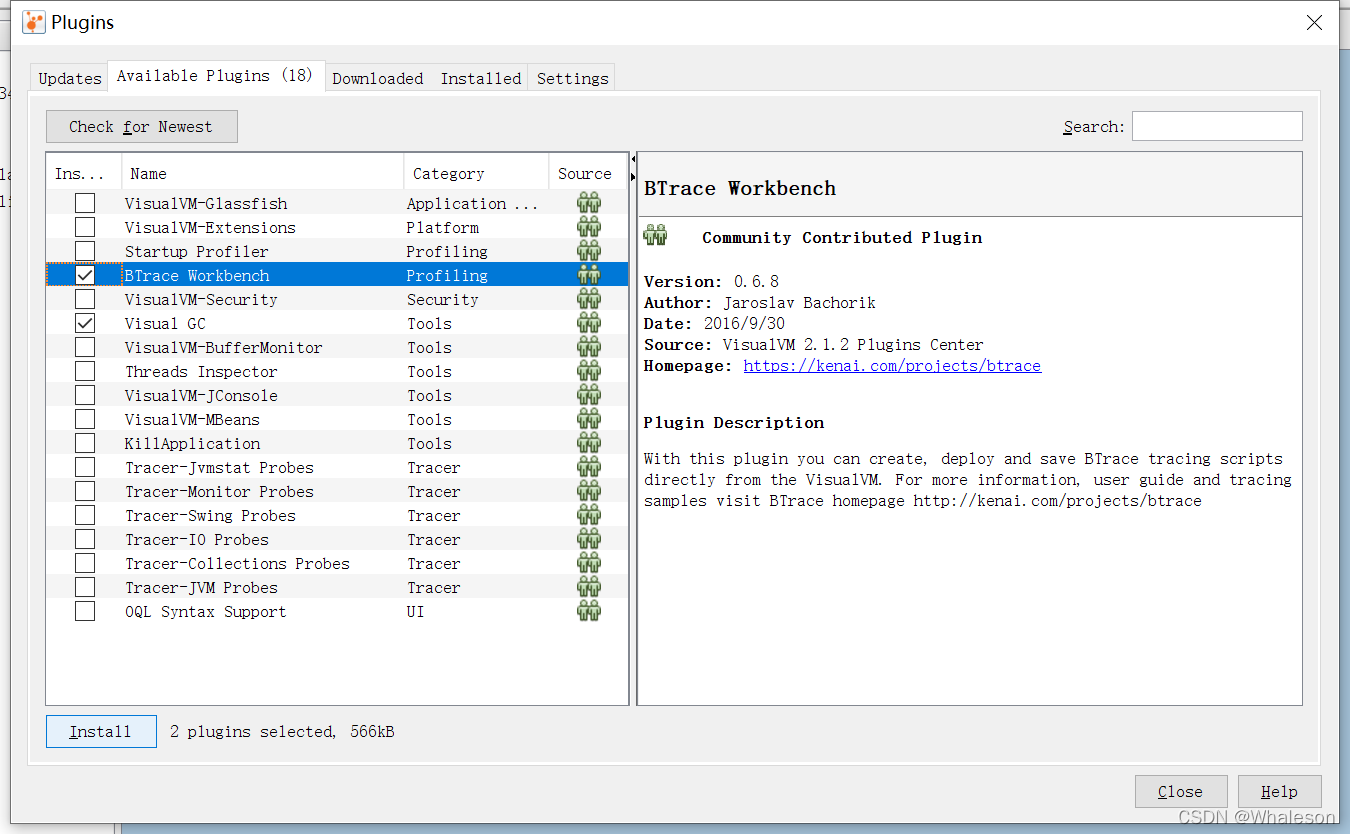The width and height of the screenshot is (1350, 834).
Task: Select the Available Plugins (18) tab
Action: click(215, 76)
